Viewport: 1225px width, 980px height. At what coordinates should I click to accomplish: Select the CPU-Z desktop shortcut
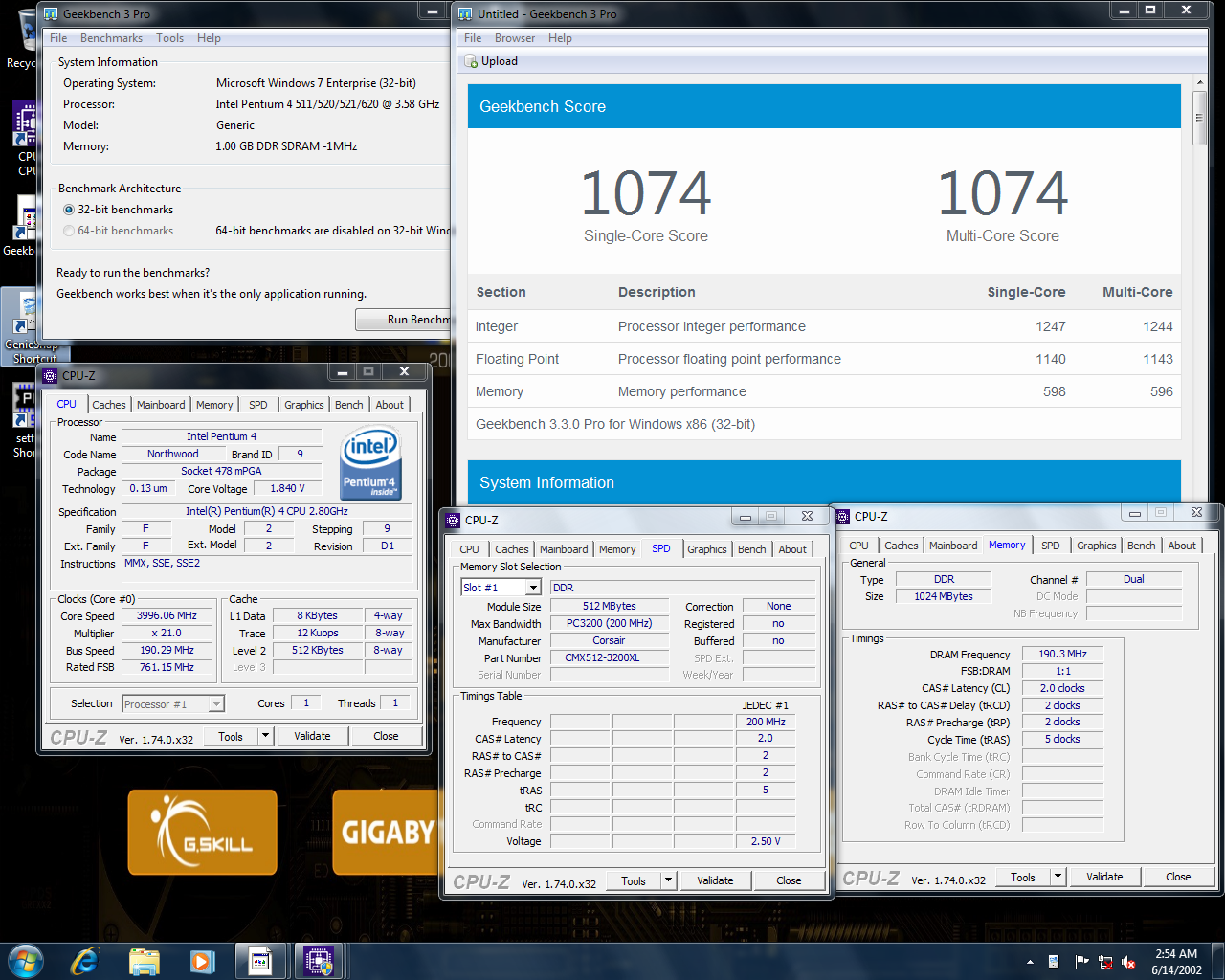[x=26, y=139]
